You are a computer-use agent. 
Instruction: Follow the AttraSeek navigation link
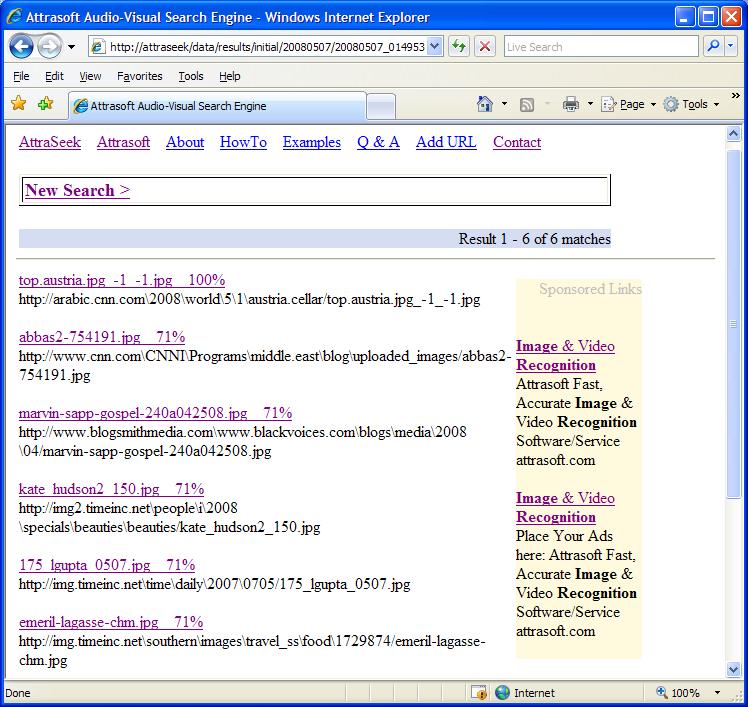pyautogui.click(x=50, y=142)
